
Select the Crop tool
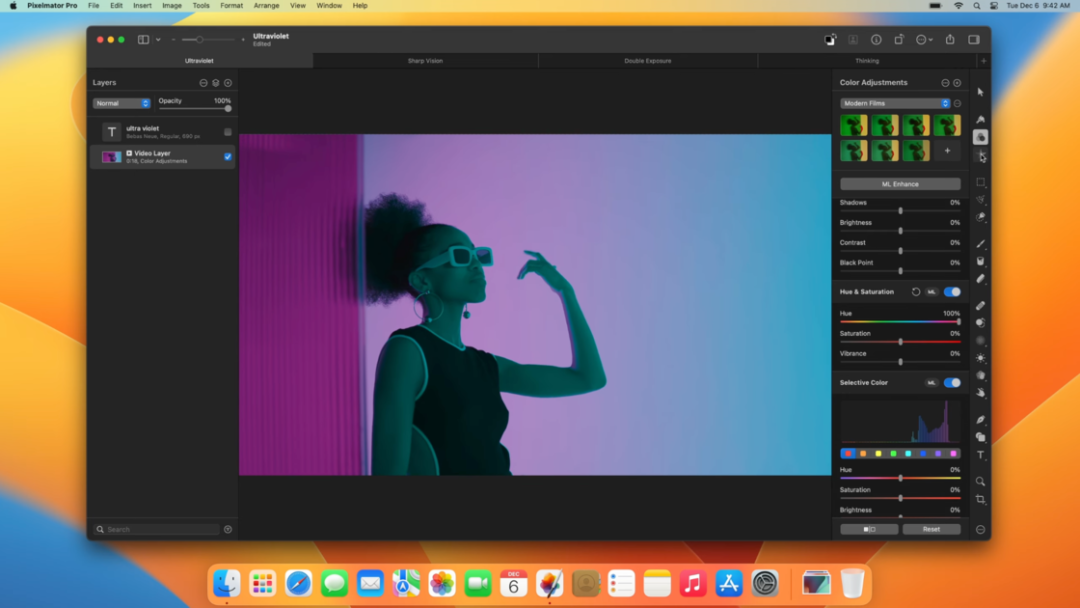(x=980, y=499)
